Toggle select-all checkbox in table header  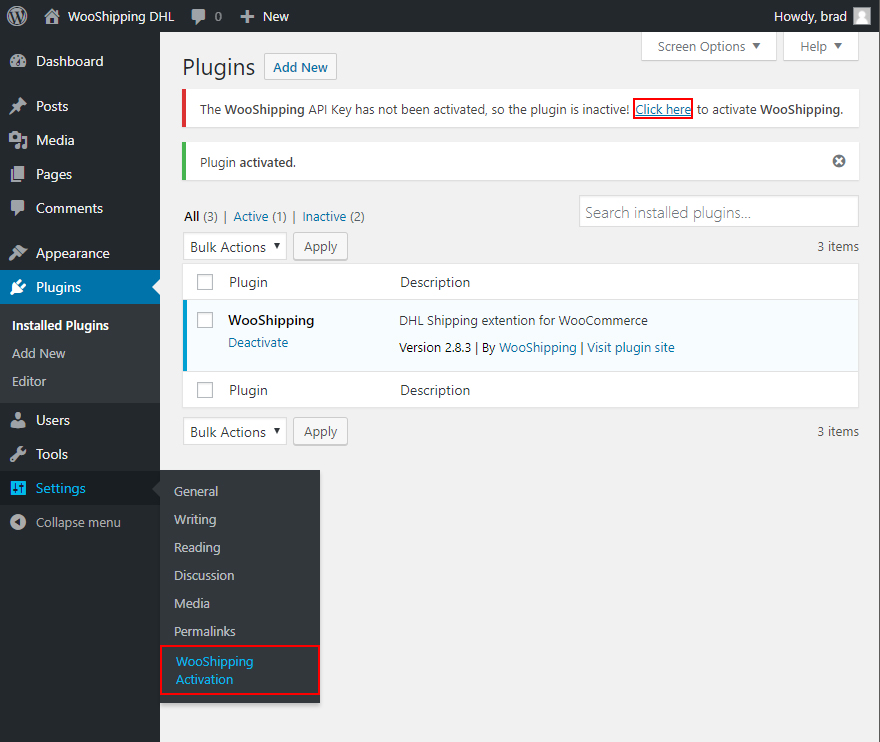pyautogui.click(x=205, y=282)
